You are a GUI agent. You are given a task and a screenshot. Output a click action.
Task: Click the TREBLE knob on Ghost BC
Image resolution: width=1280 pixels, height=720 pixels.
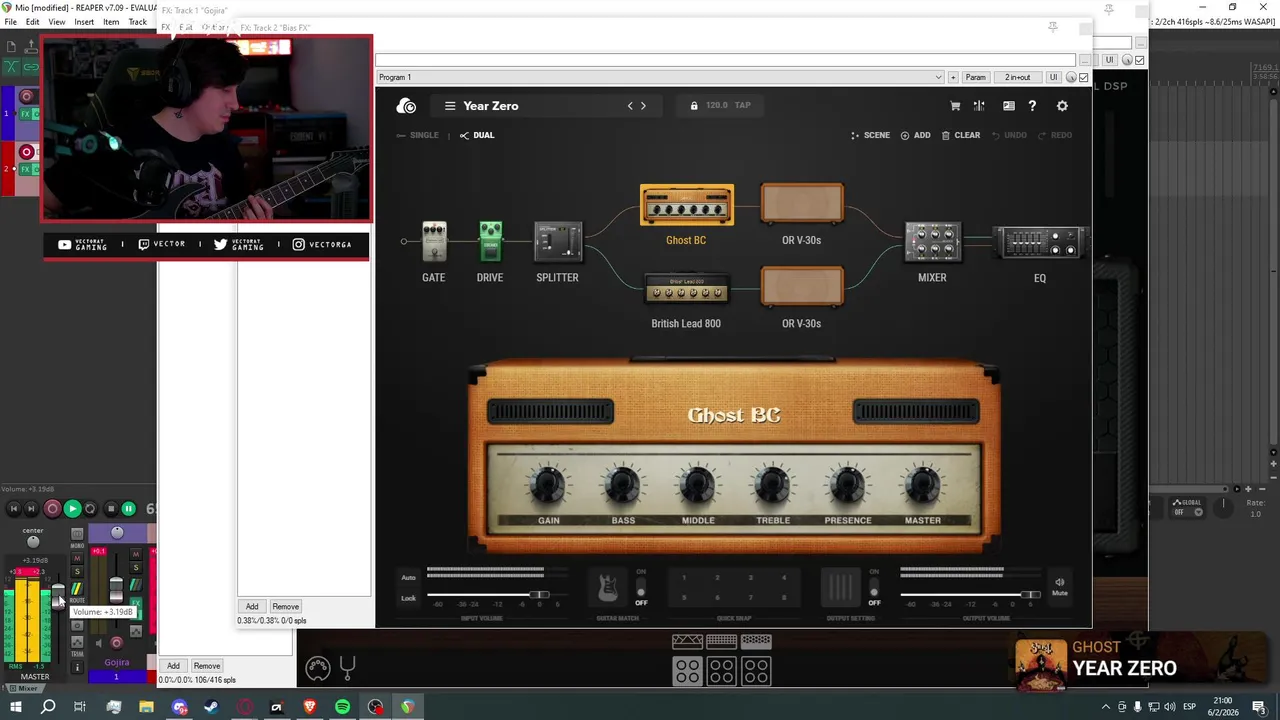pos(773,486)
